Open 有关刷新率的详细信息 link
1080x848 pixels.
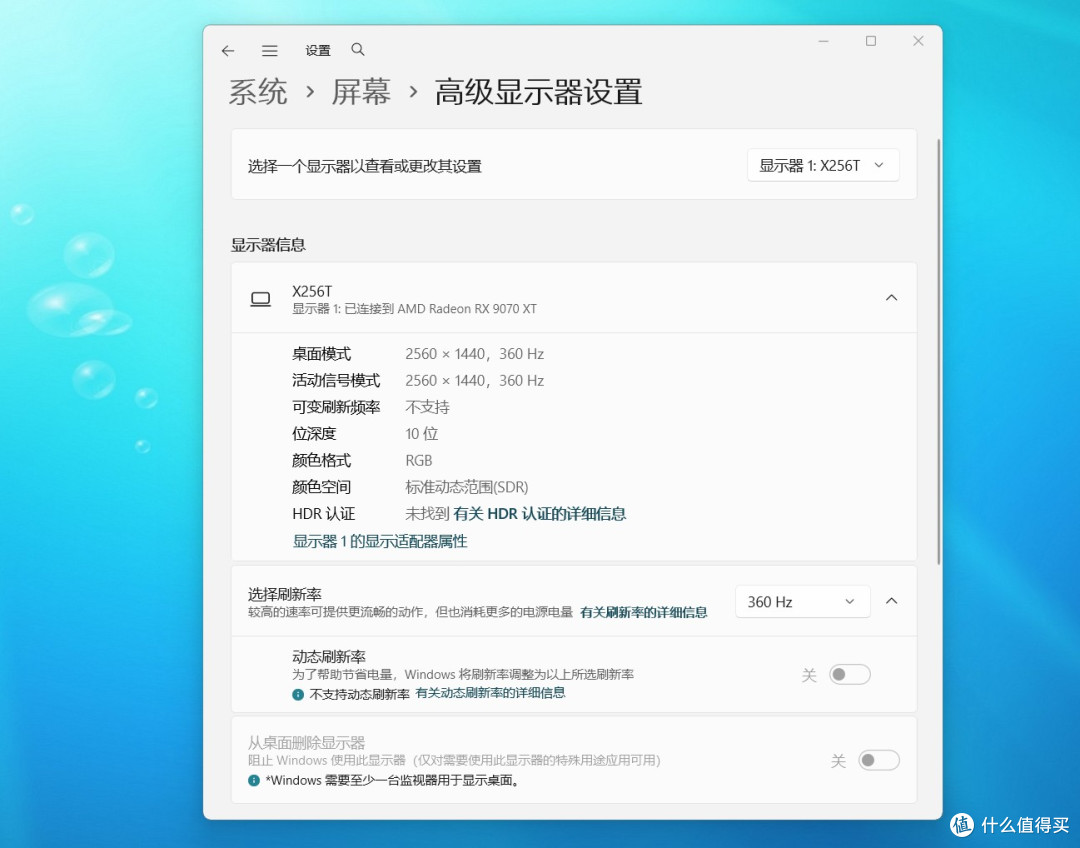[x=643, y=612]
